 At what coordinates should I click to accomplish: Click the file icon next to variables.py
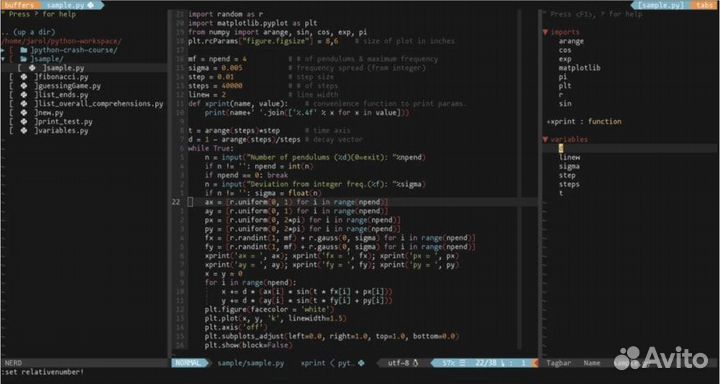click(23, 131)
